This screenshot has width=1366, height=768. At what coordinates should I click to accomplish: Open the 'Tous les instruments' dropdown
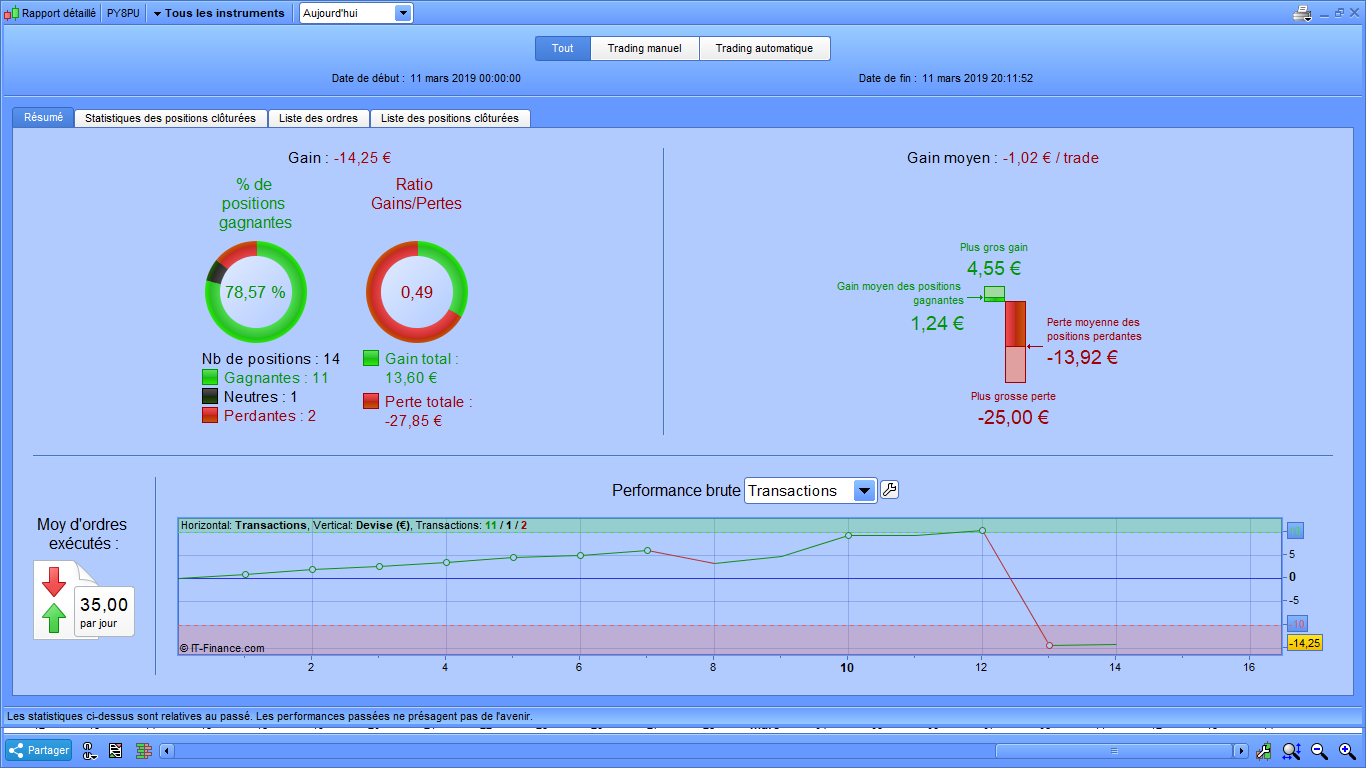(218, 13)
